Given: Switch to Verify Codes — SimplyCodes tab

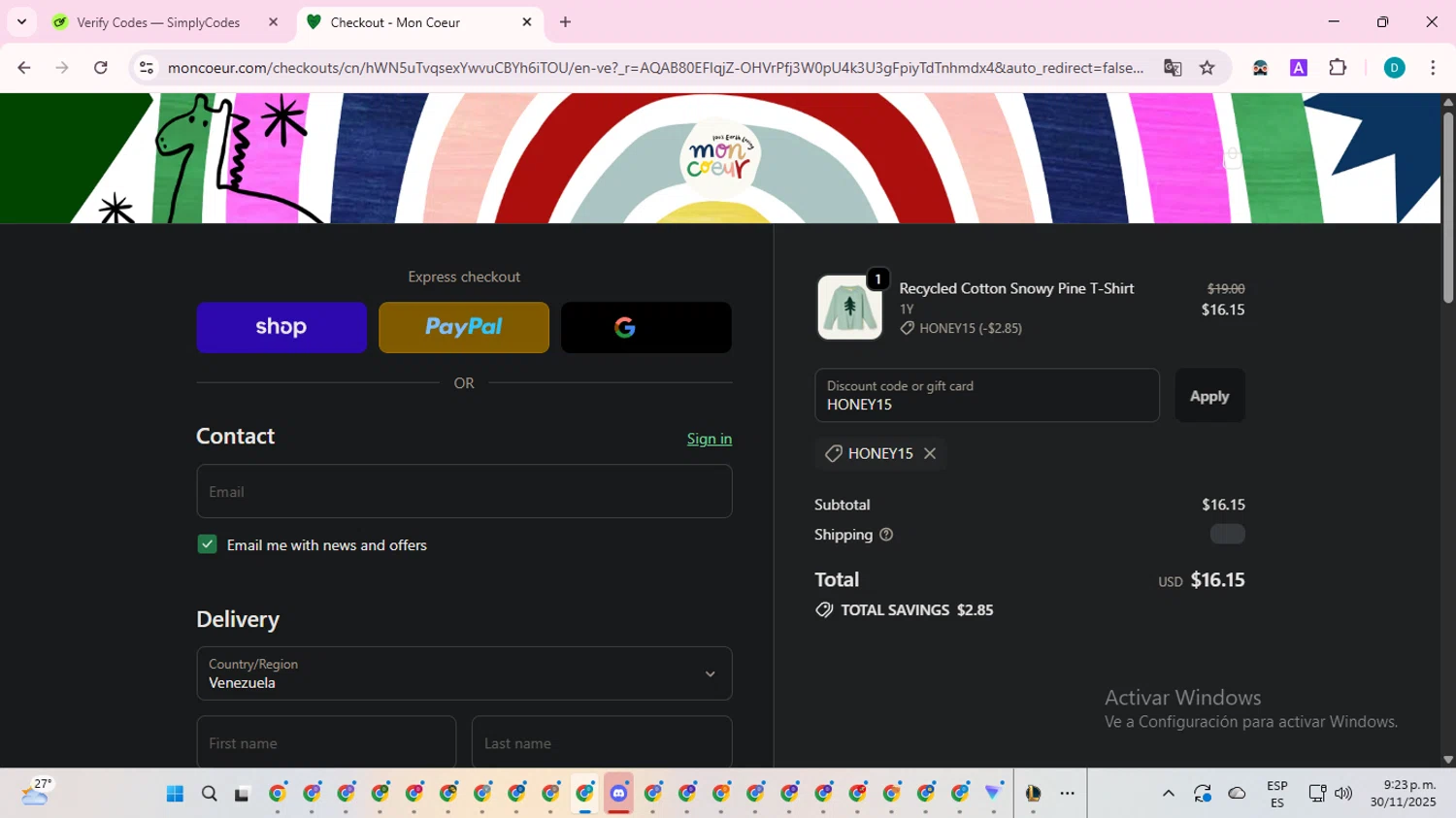Looking at the screenshot, I should coord(158,22).
